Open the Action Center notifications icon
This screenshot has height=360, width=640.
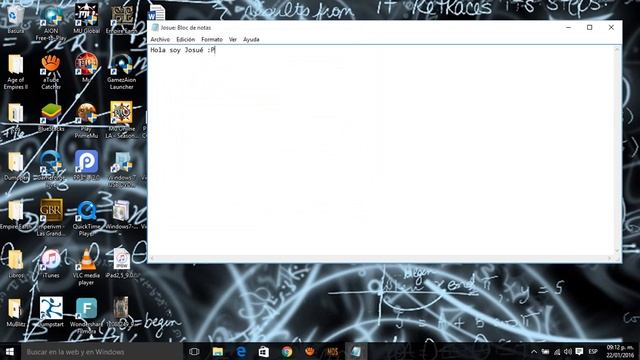[x=579, y=351]
